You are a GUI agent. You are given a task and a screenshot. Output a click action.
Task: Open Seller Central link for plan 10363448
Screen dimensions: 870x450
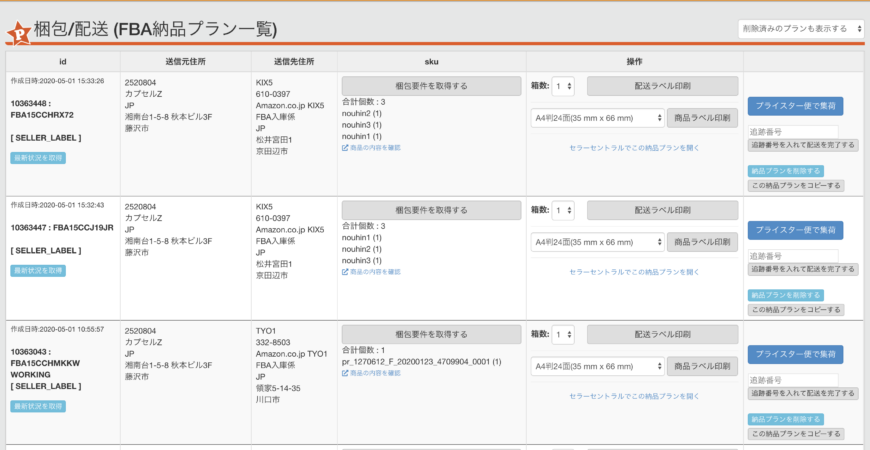click(x=634, y=148)
